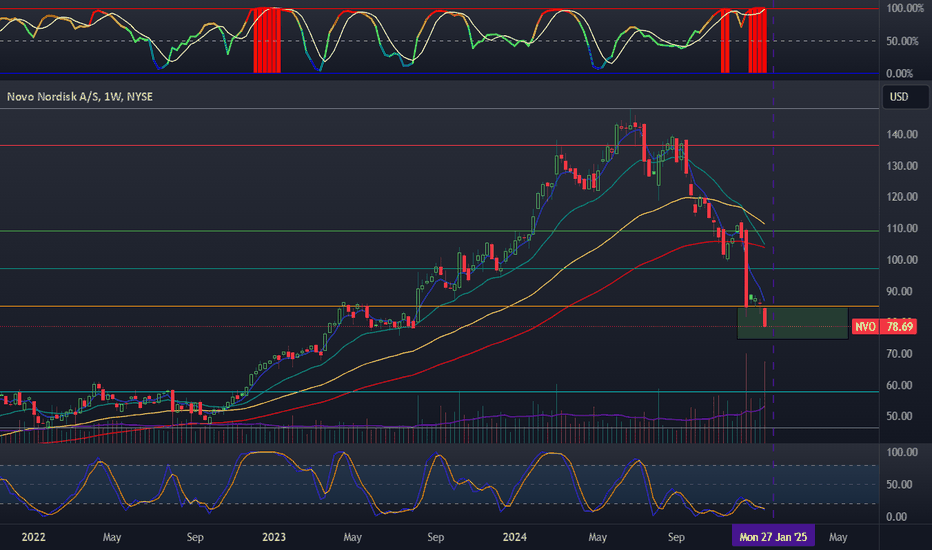Screen dimensions: 932x550
Task: Click the 120.00 price axis label
Action: coord(902,197)
